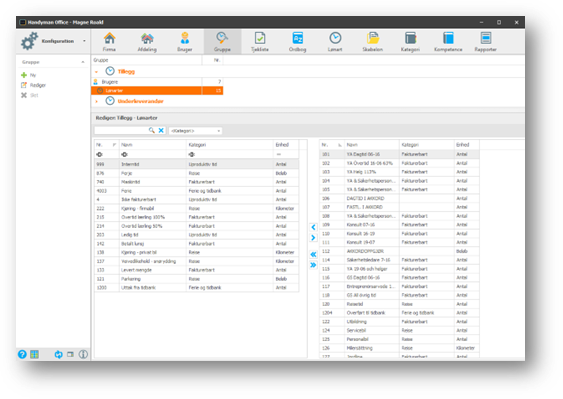Open filter for left Nr. column

99,154
